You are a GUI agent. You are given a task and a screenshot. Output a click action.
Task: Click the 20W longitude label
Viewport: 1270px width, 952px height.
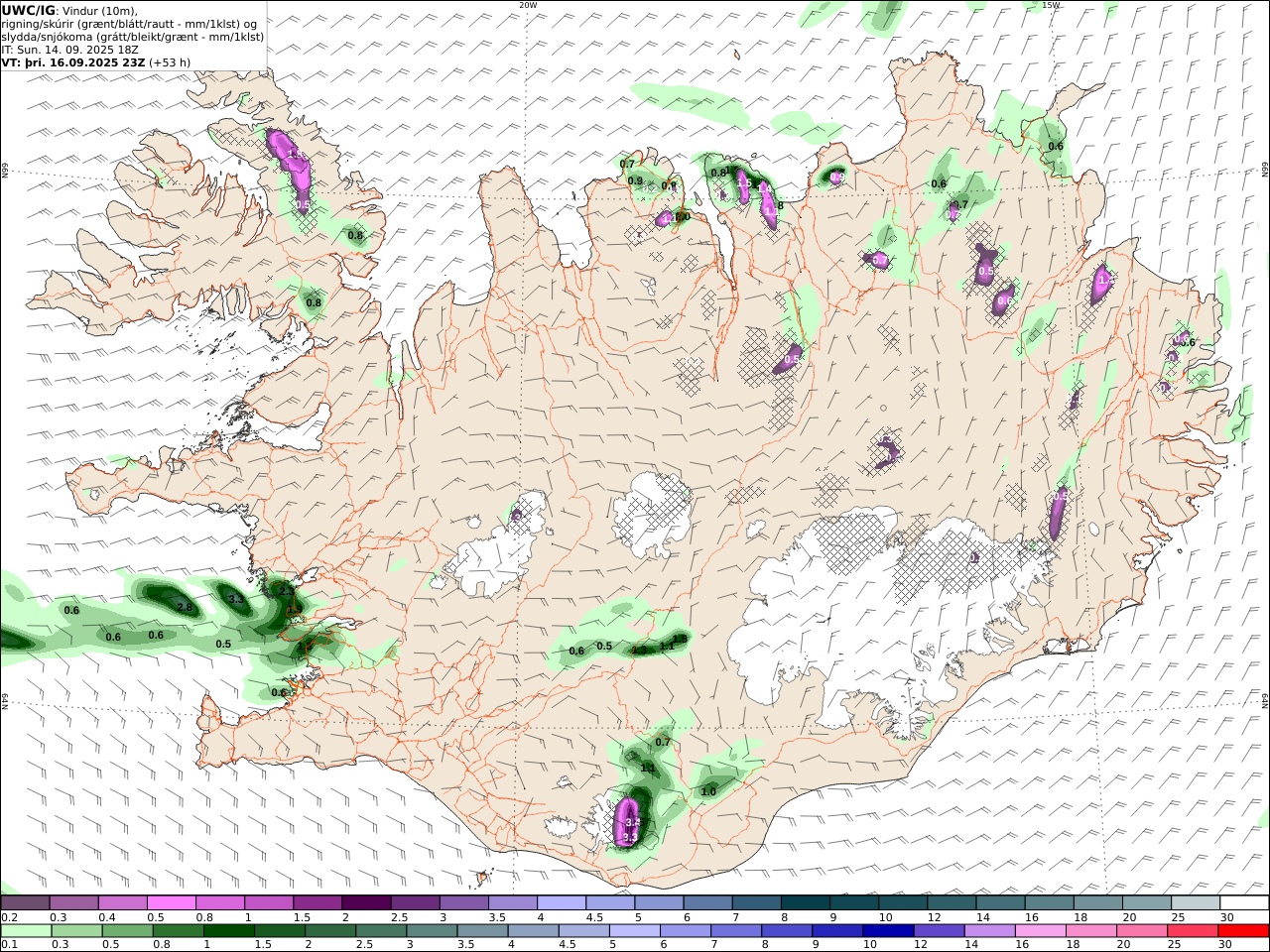tap(528, 5)
